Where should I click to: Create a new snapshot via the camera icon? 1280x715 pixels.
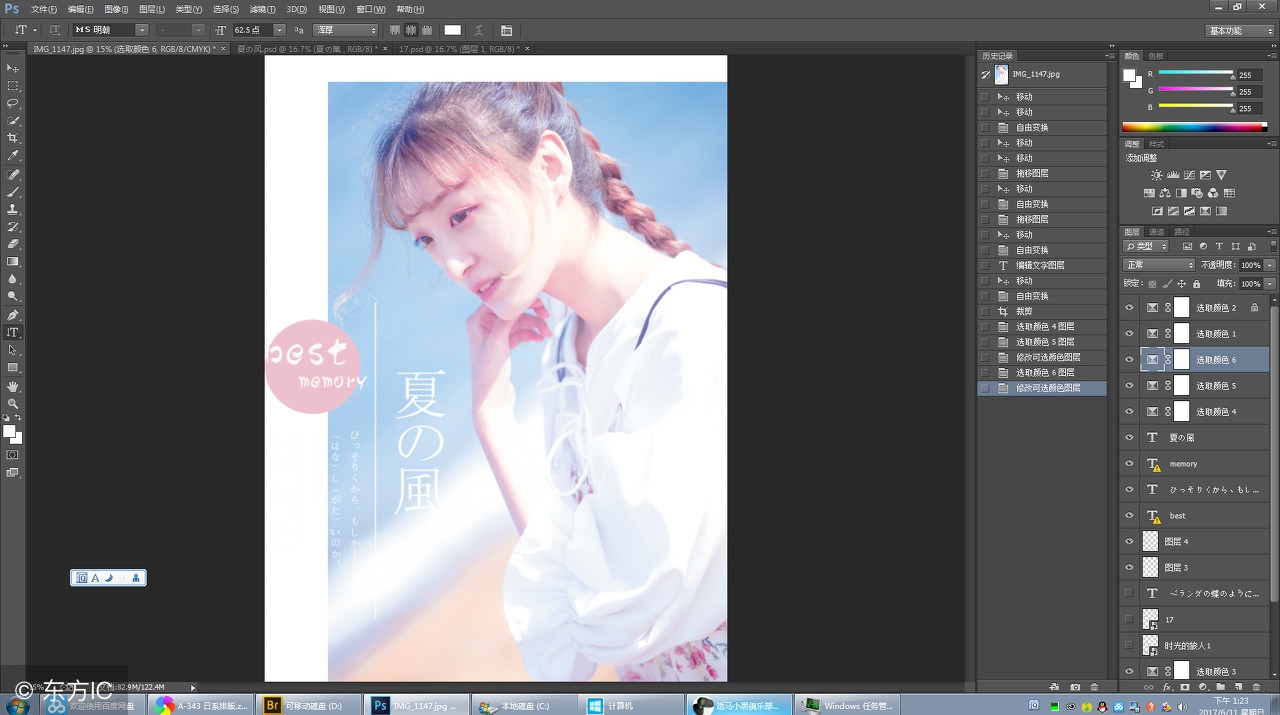pos(1075,687)
